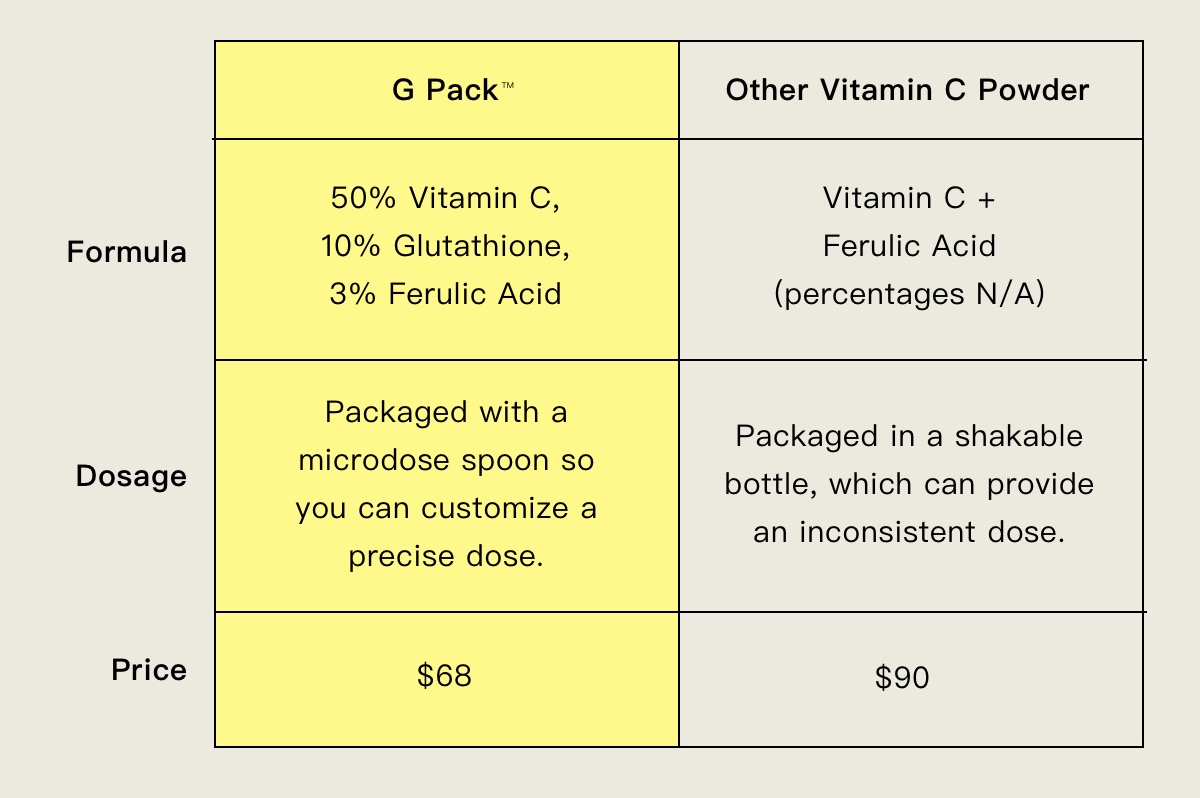Click 'Ferulic Acid' in the right column
The image size is (1200, 798).
click(x=909, y=246)
